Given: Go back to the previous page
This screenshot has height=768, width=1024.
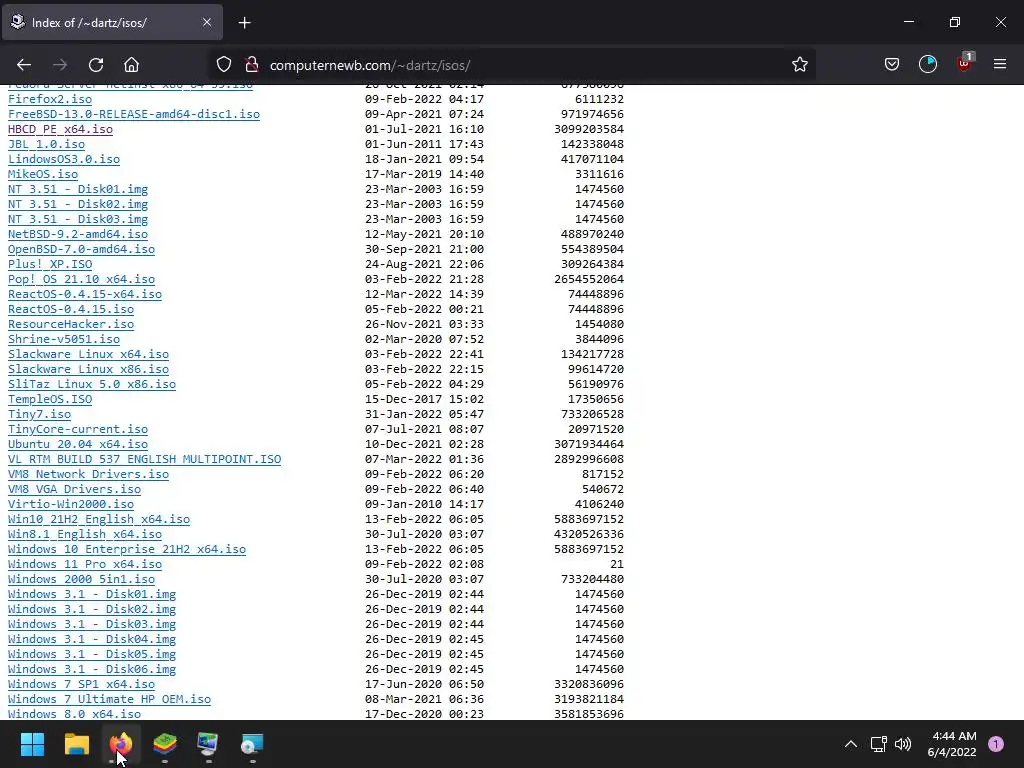Looking at the screenshot, I should tap(24, 65).
